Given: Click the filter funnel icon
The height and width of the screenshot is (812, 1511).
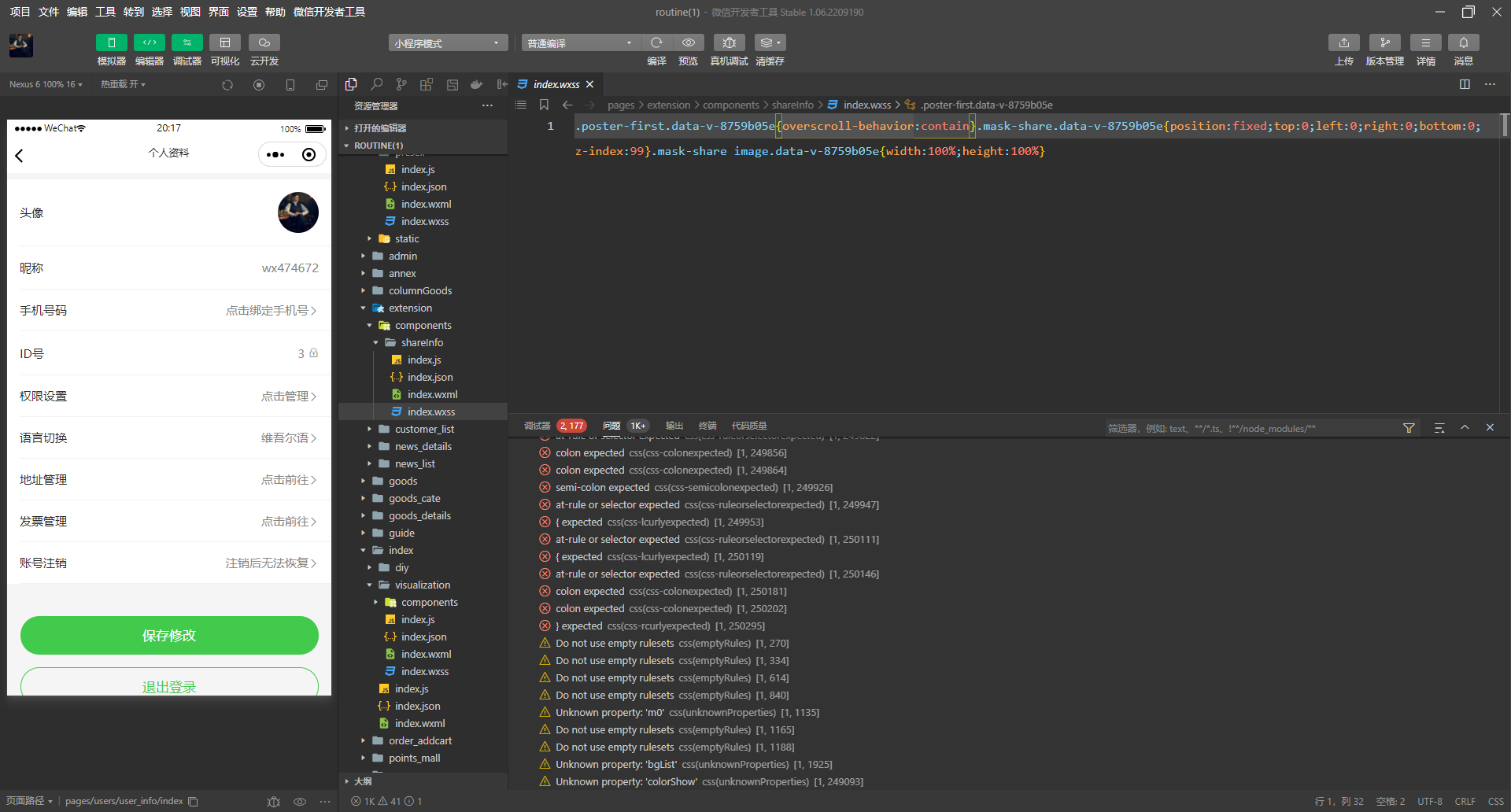Looking at the screenshot, I should [x=1409, y=428].
